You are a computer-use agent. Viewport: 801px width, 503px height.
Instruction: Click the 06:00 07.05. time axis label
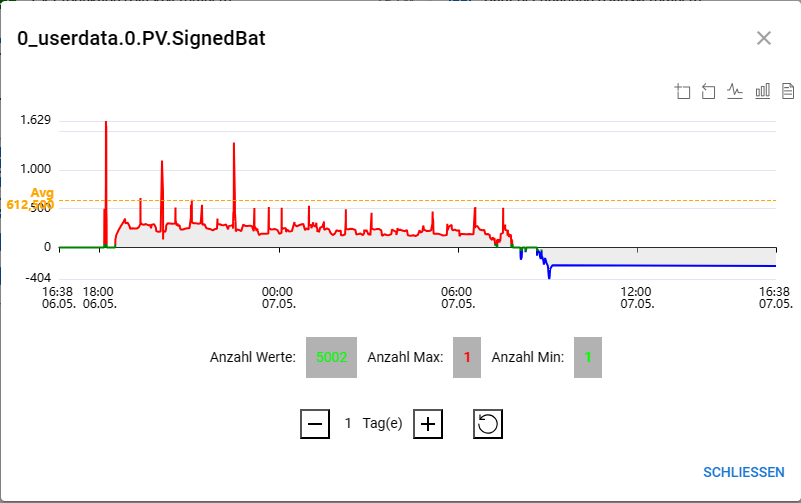click(x=458, y=296)
